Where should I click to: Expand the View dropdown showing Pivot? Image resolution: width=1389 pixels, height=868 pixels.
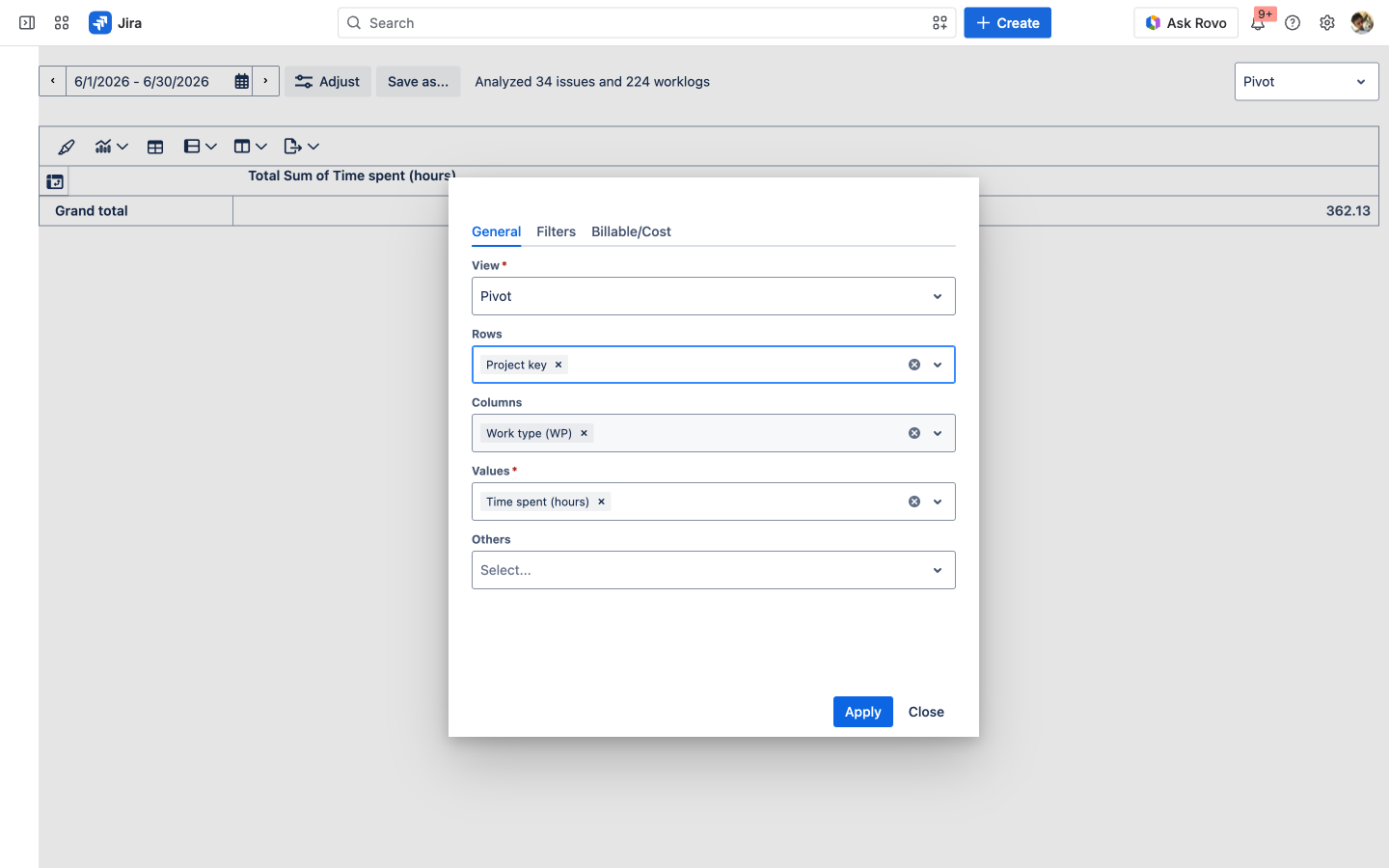coord(714,296)
